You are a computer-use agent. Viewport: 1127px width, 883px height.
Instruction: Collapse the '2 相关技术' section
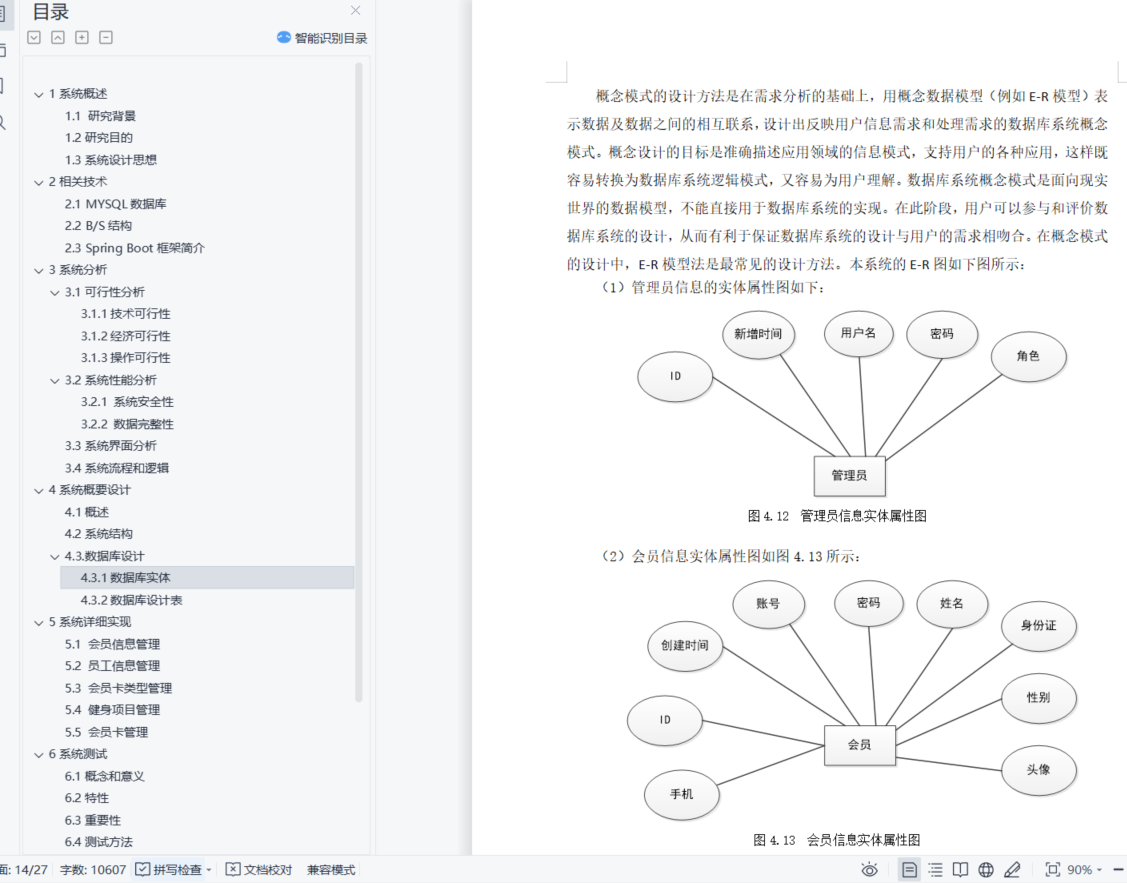[x=39, y=182]
